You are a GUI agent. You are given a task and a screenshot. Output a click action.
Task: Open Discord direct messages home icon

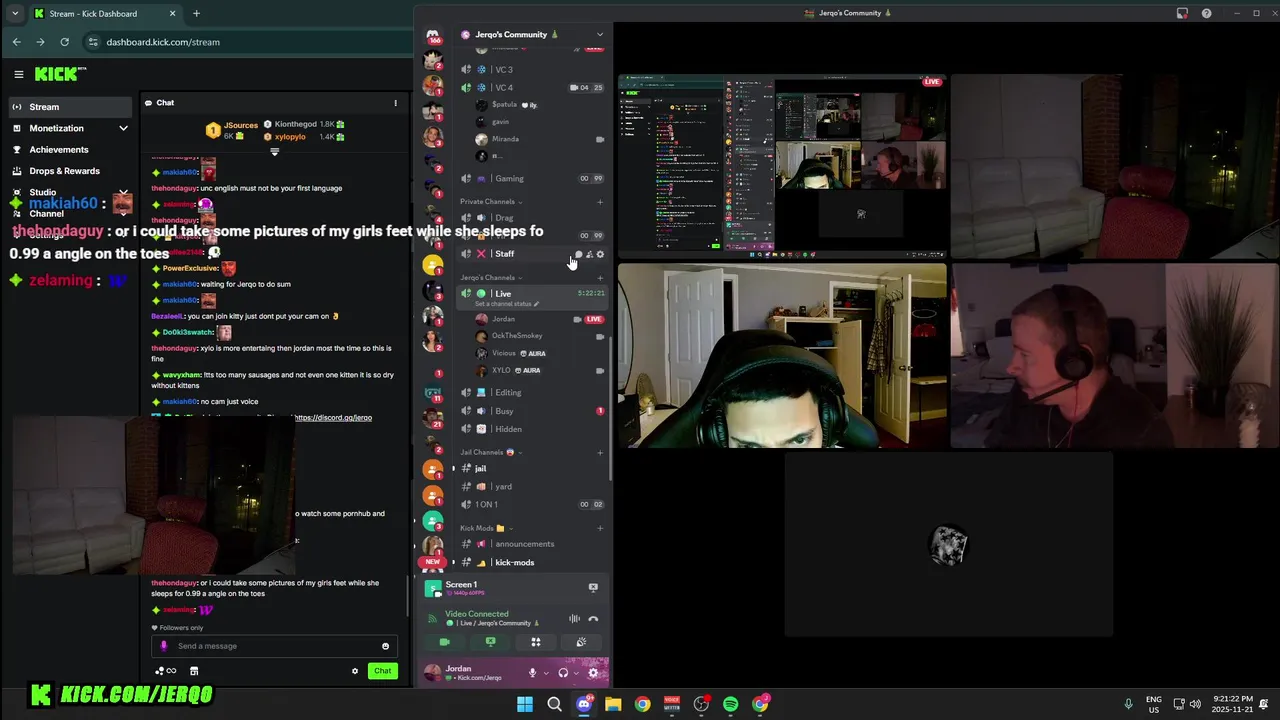433,35
